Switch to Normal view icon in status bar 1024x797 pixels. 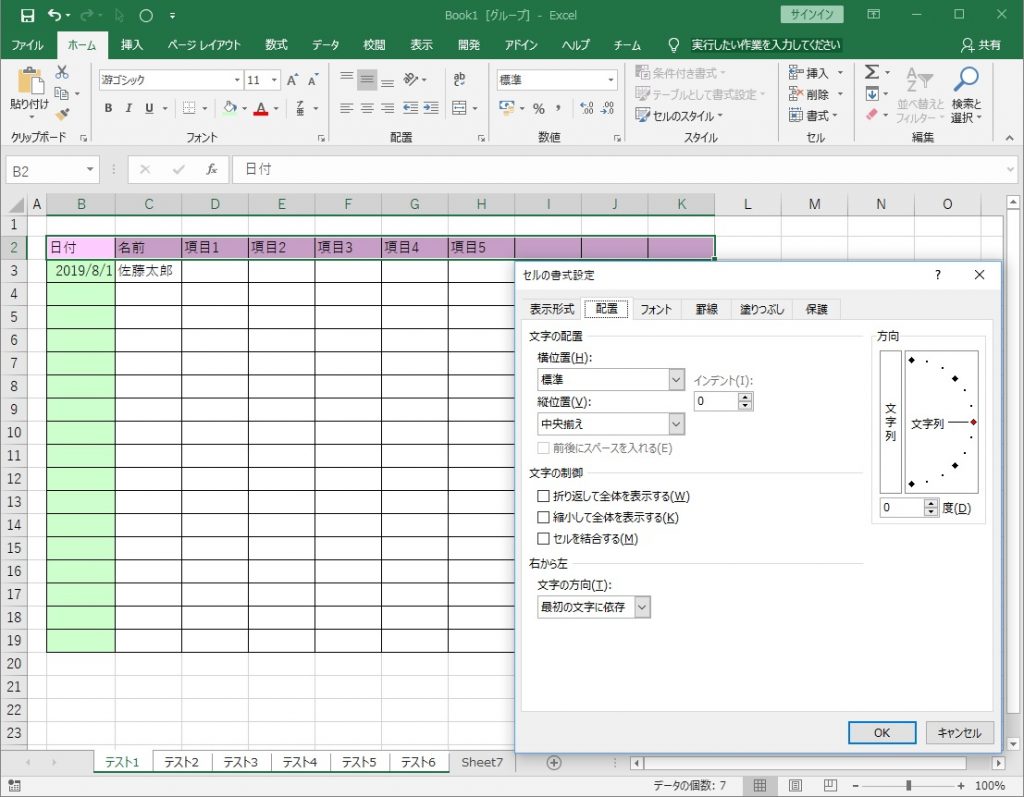pyautogui.click(x=760, y=785)
